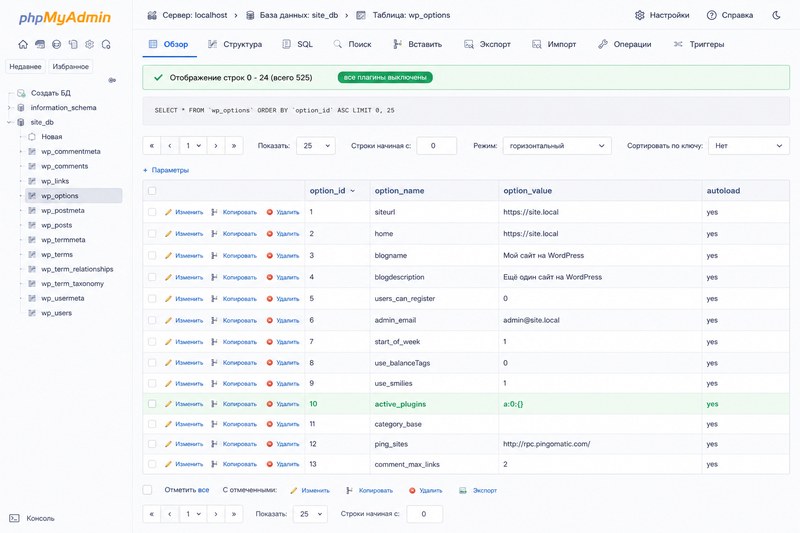Tick the header select-all checkbox
The image size is (800, 533).
[x=152, y=191]
